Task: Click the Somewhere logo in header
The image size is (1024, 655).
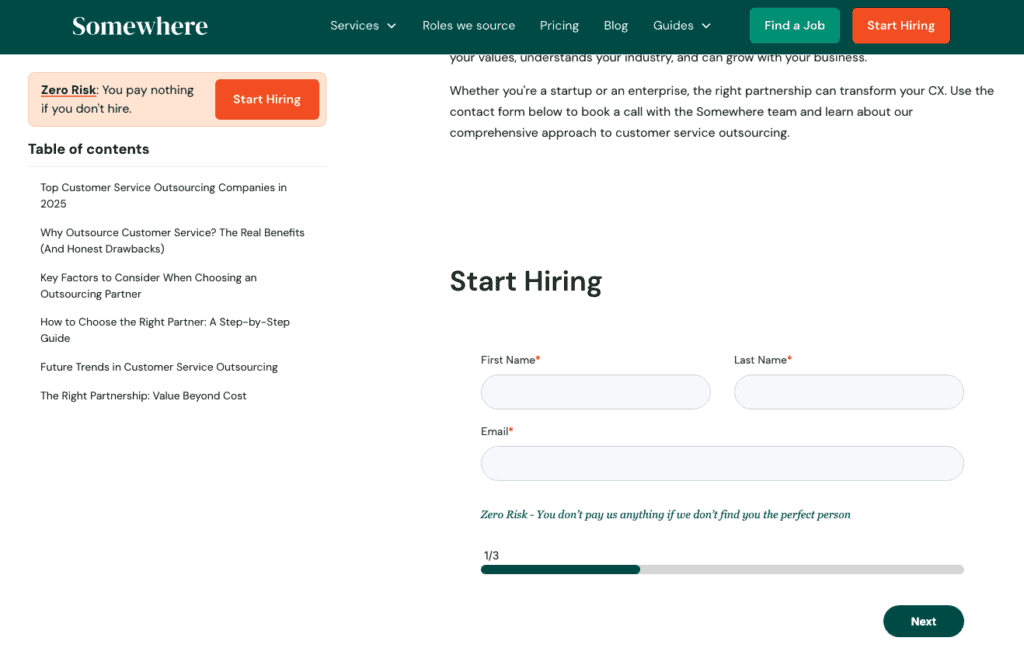Action: [x=140, y=26]
